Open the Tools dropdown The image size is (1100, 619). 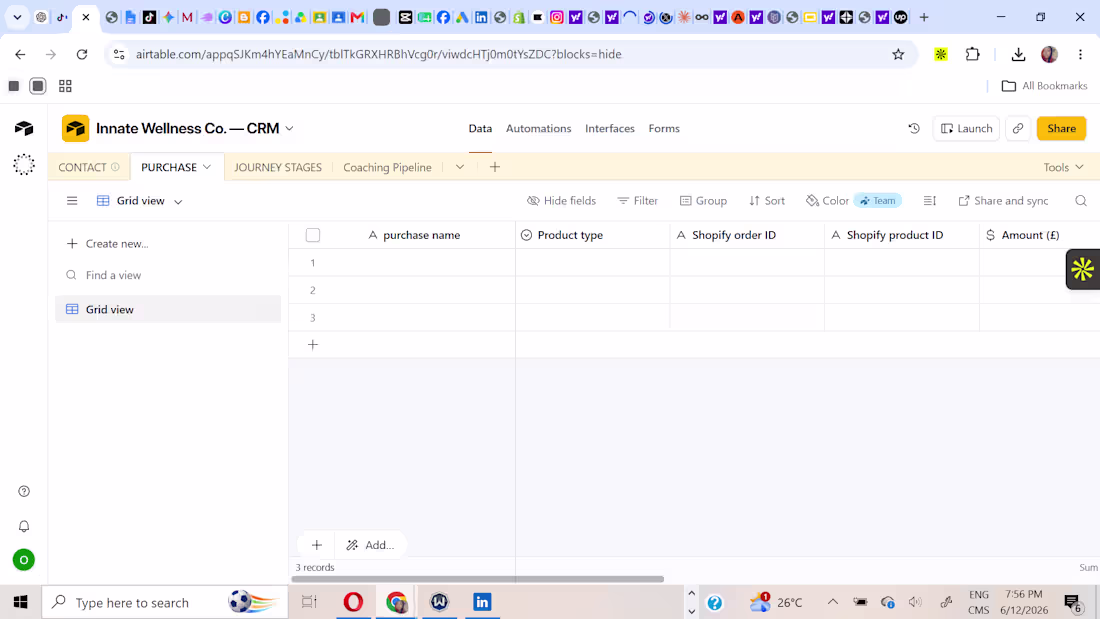(x=1063, y=167)
